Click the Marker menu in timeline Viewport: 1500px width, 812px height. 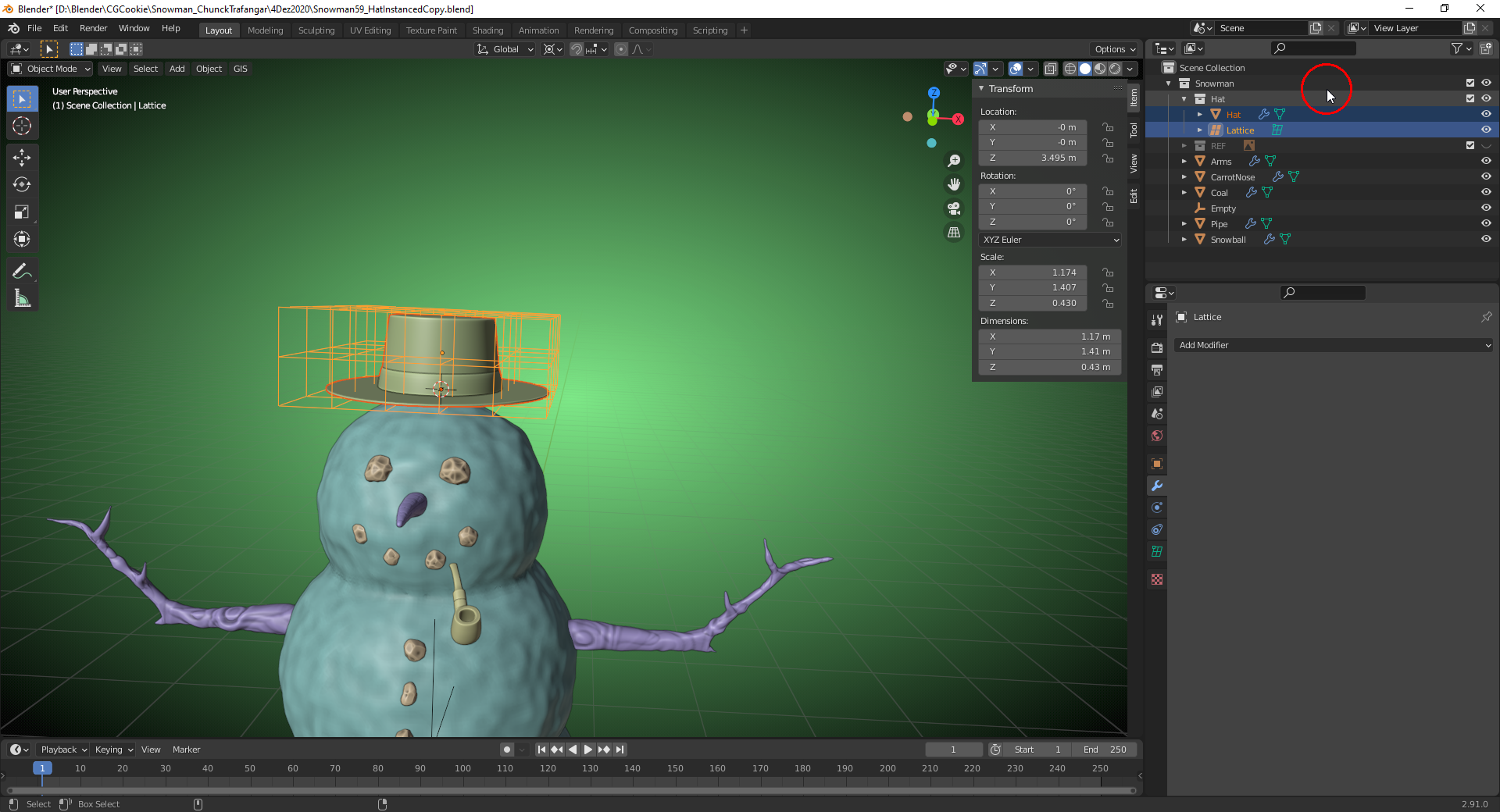click(x=186, y=750)
